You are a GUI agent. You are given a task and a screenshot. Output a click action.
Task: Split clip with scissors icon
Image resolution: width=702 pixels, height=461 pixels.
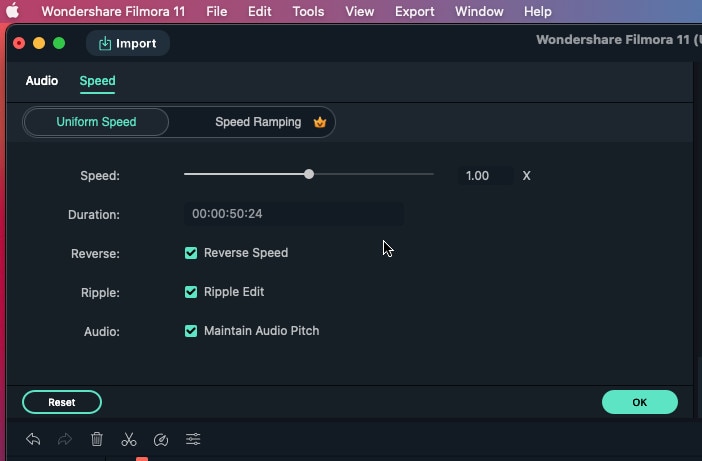(128, 439)
